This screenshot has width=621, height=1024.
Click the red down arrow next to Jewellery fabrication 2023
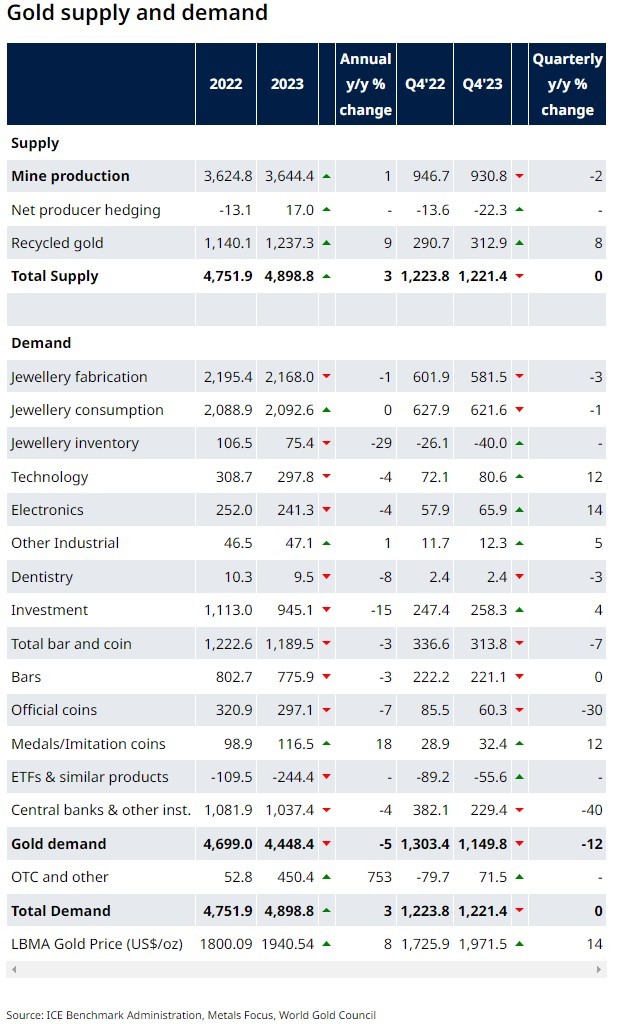click(326, 376)
